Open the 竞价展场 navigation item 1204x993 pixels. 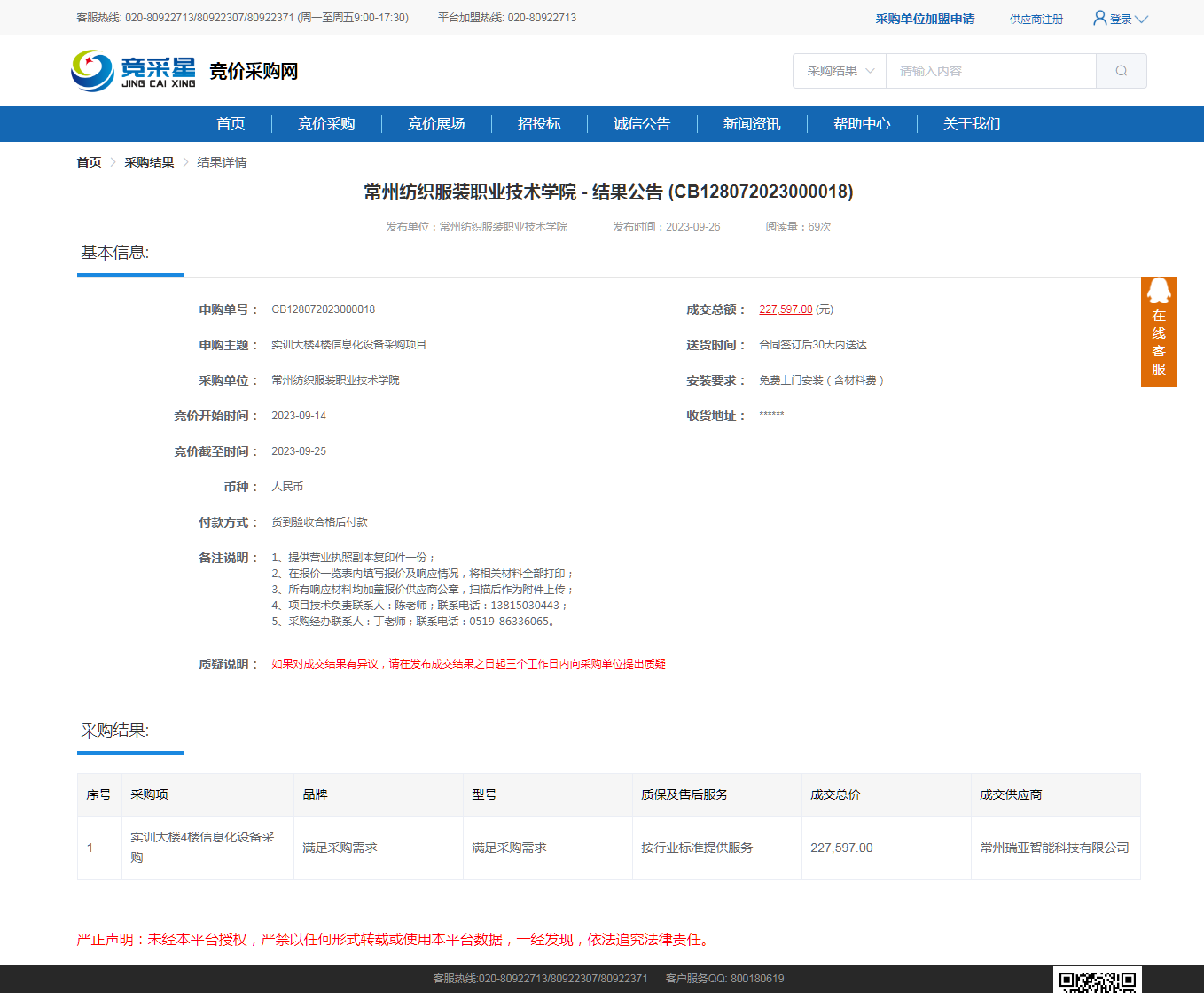[x=436, y=124]
